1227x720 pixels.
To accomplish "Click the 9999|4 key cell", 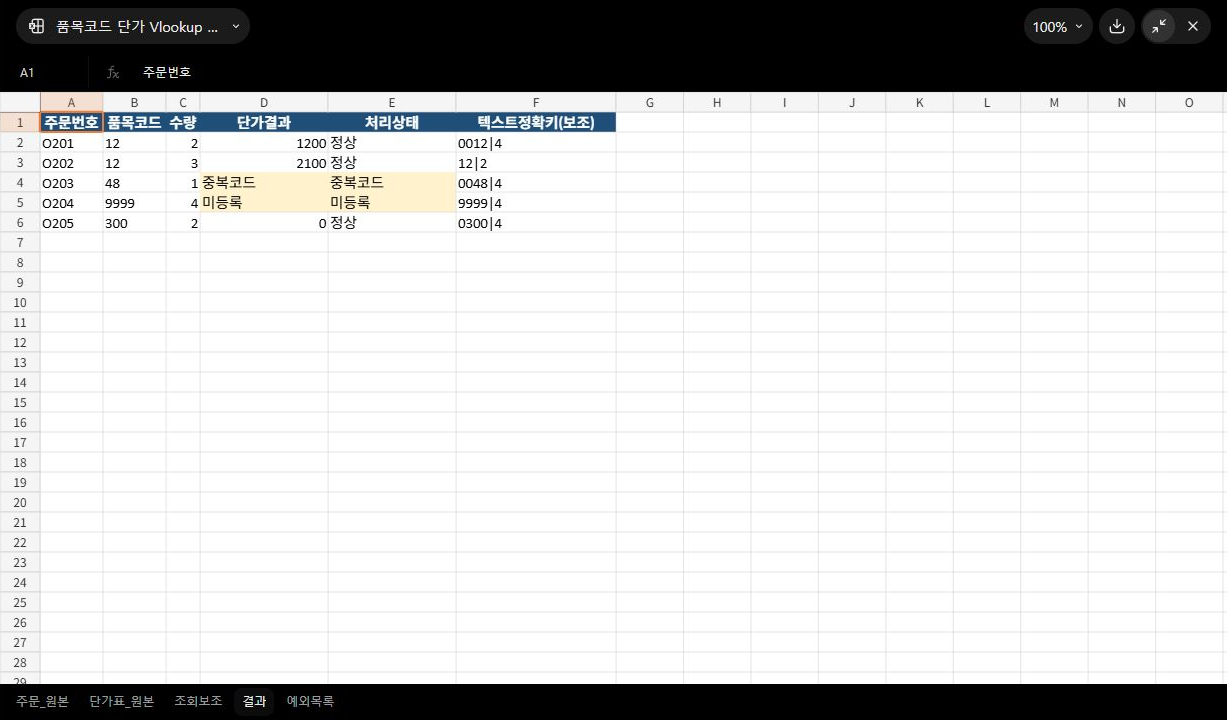I will (536, 203).
